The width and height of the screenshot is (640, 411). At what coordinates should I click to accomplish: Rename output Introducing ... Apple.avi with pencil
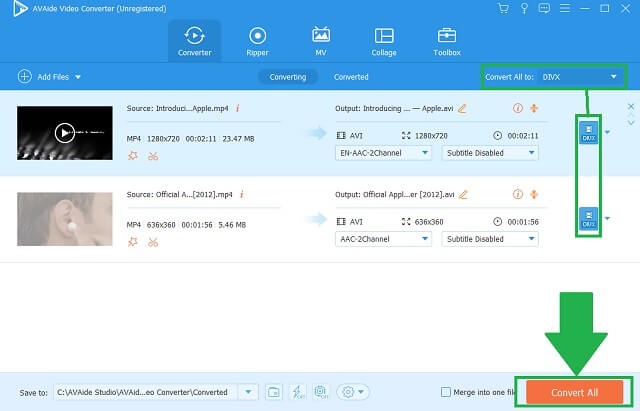coord(462,109)
